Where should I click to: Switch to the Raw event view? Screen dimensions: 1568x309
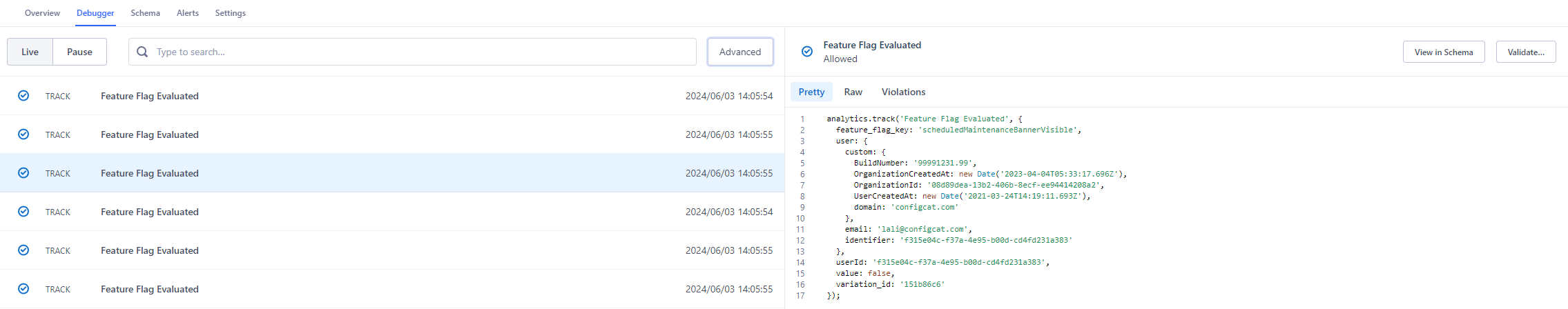pos(853,92)
